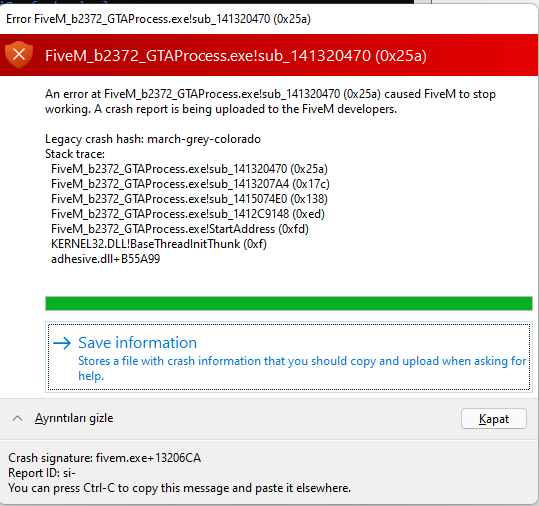This screenshot has height=506, width=539.
Task: Select the Legacy crash hash line
Action: click(x=153, y=139)
